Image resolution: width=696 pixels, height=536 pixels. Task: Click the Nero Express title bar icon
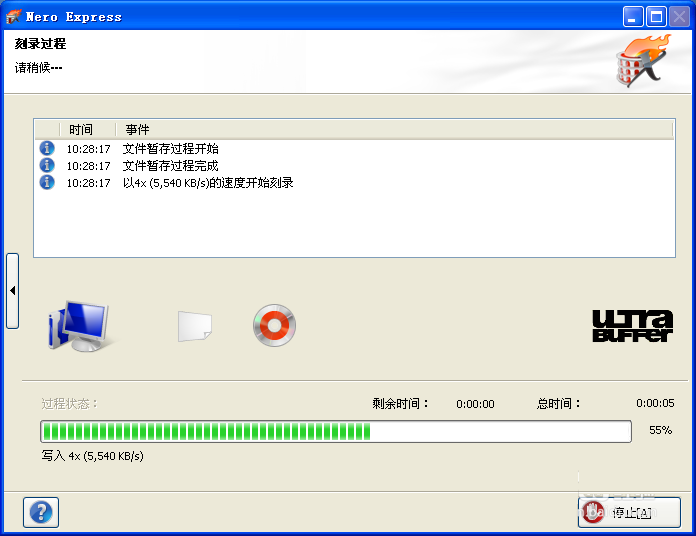(13, 16)
